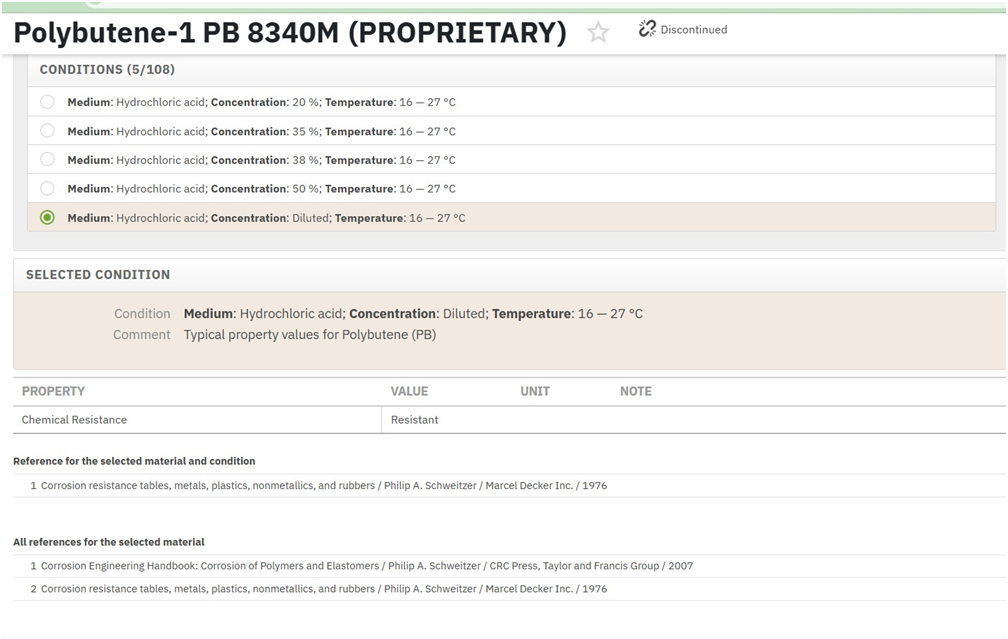Click the Discontinued status label
Screen dimensions: 1008x639
pyautogui.click(x=694, y=30)
